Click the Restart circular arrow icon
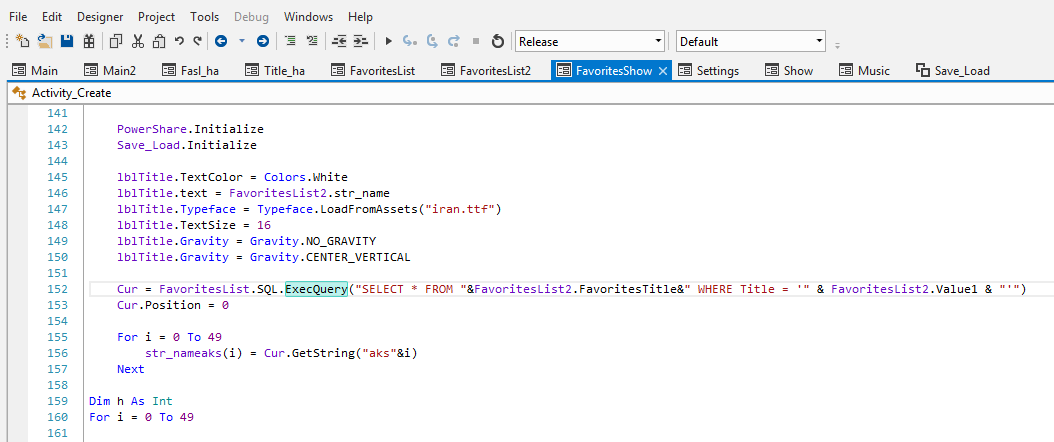1054x442 pixels. coord(497,42)
